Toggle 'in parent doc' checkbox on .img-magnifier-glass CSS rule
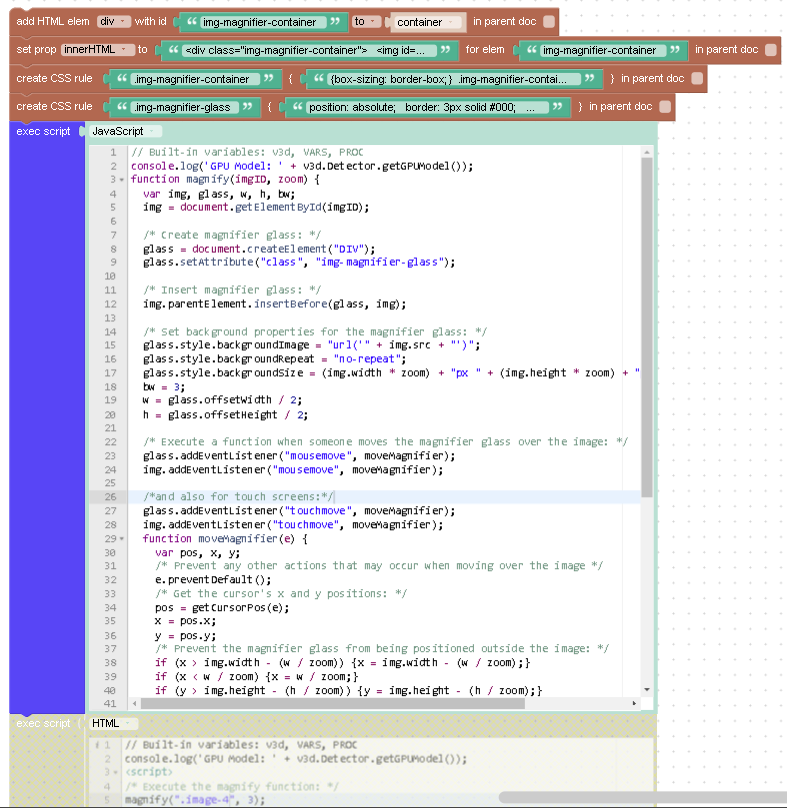 coord(665,107)
